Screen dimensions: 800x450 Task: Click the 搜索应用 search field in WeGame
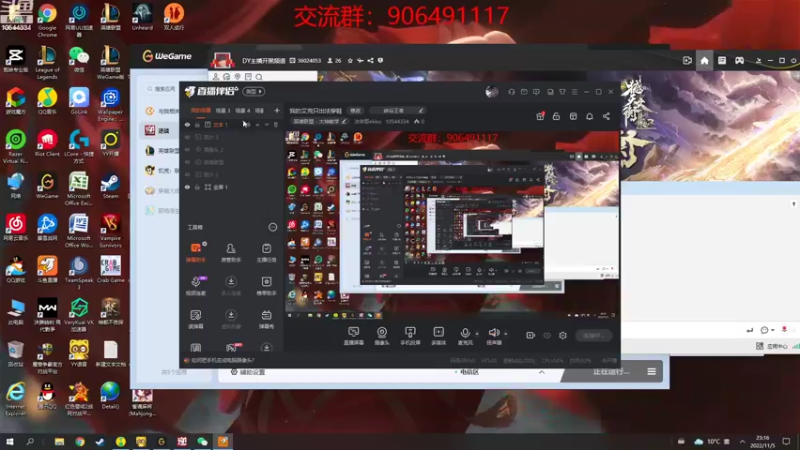[x=161, y=89]
